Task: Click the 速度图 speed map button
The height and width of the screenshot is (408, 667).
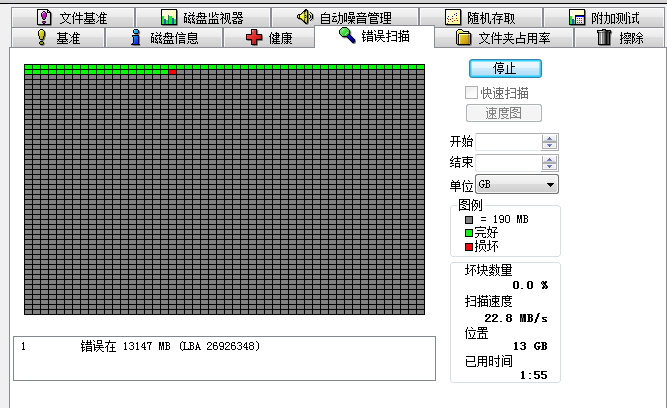Action: pos(505,113)
